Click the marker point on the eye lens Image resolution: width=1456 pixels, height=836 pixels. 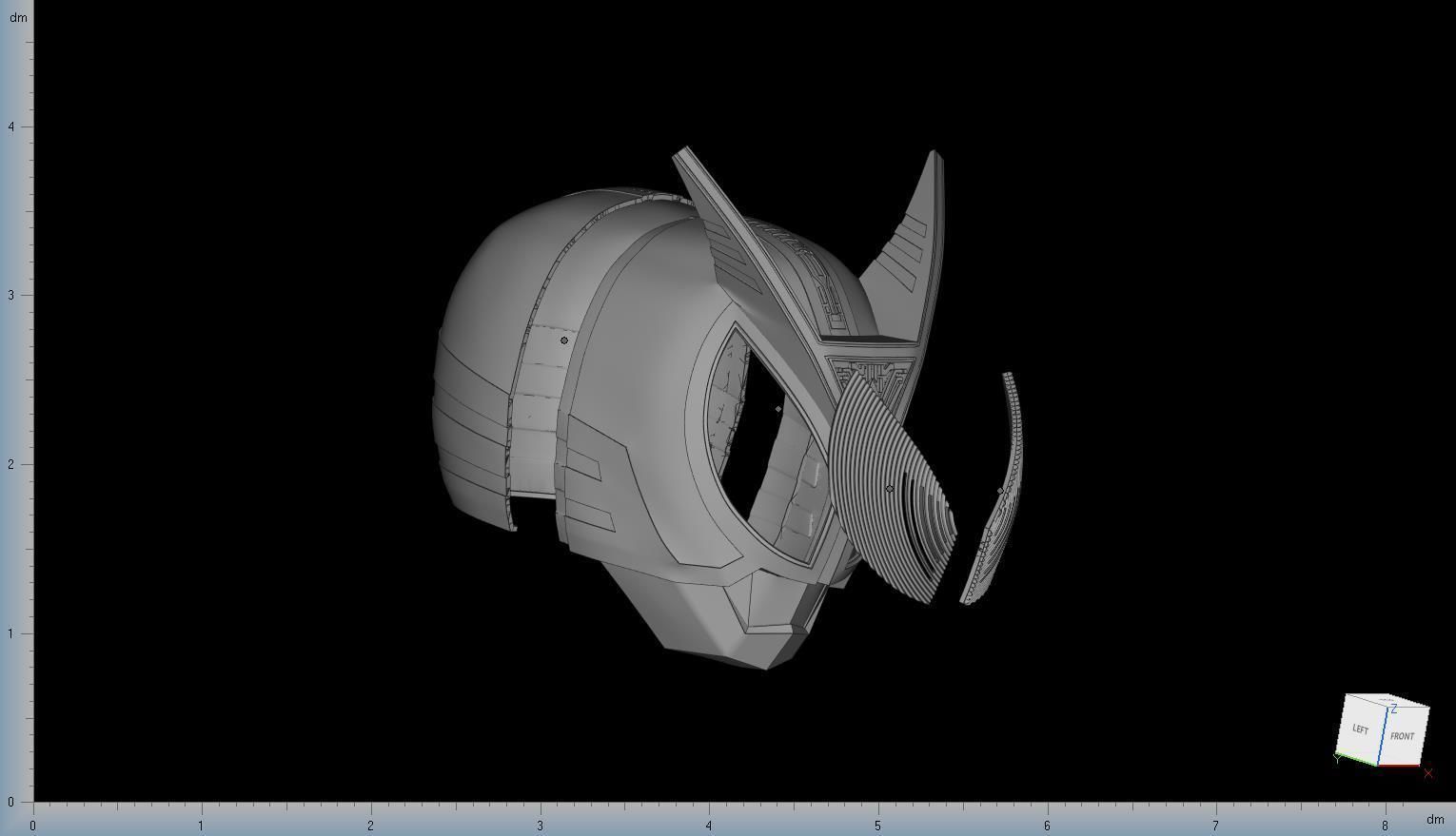pyautogui.click(x=890, y=489)
